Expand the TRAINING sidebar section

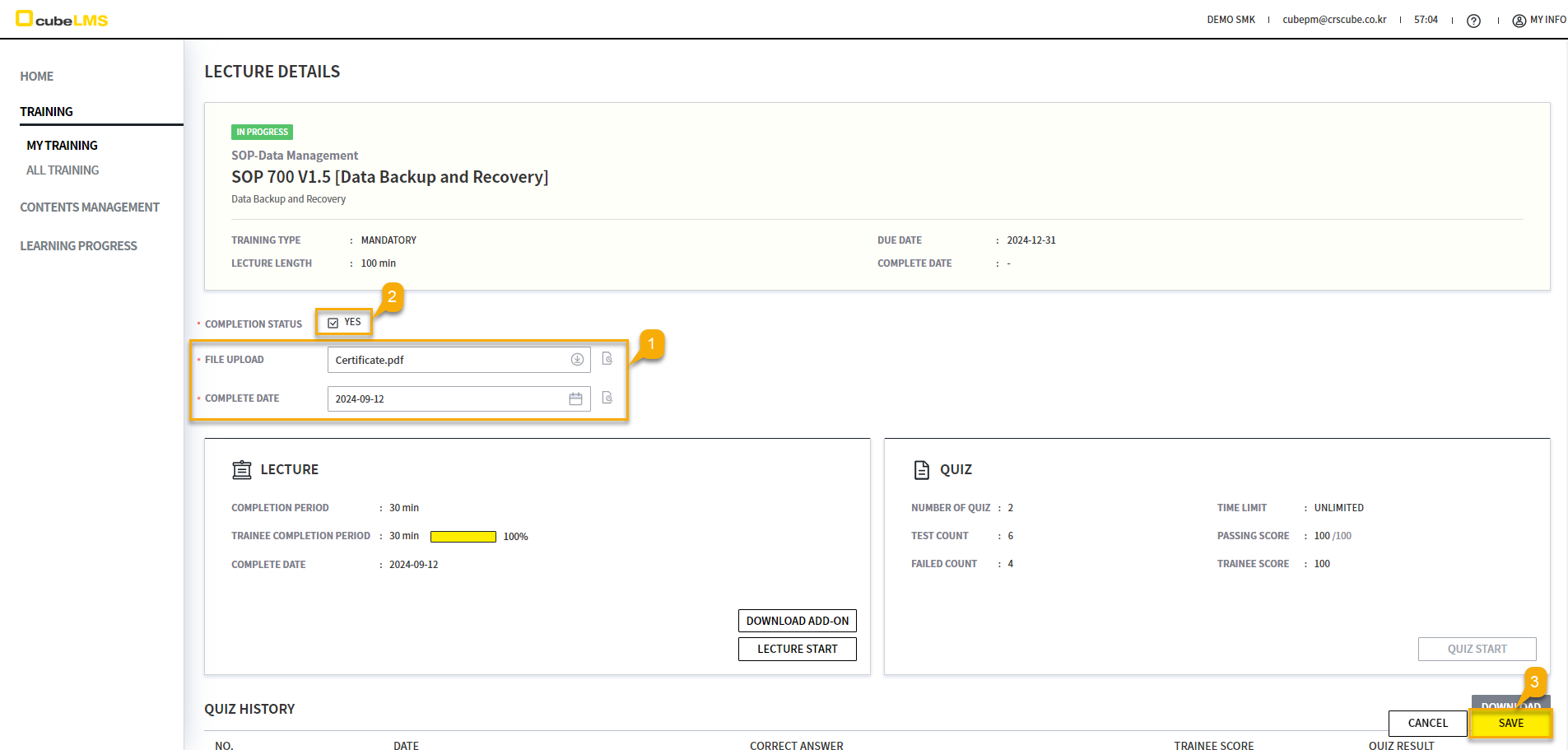(46, 112)
